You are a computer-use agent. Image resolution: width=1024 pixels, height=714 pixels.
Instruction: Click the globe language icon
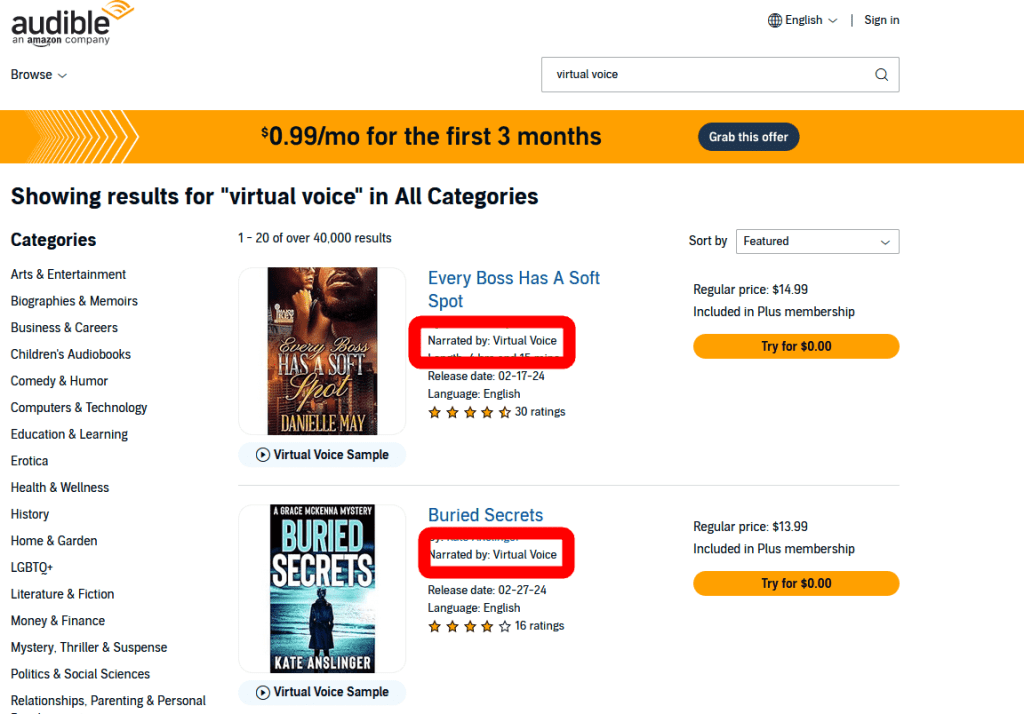coord(775,20)
